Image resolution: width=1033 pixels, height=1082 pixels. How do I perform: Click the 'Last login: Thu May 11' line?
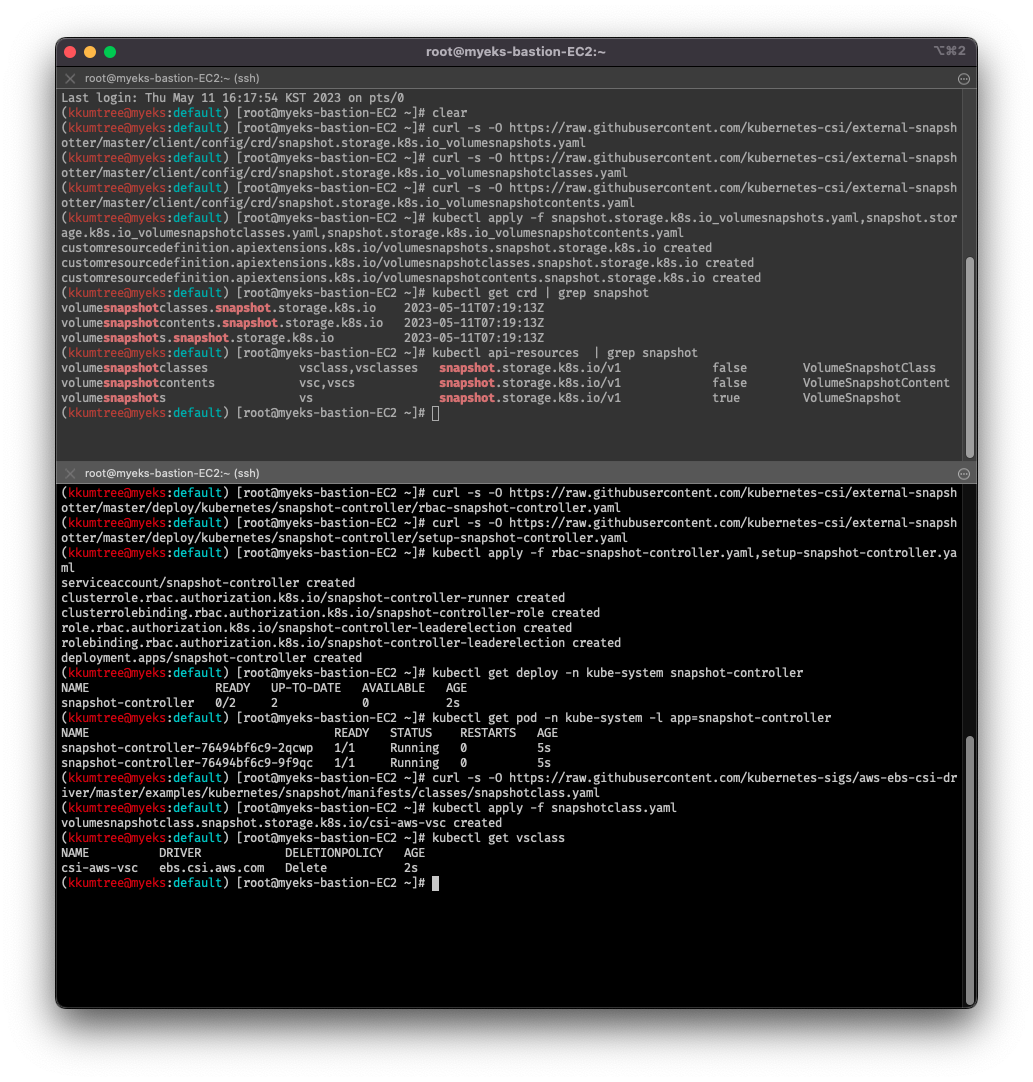(x=233, y=98)
